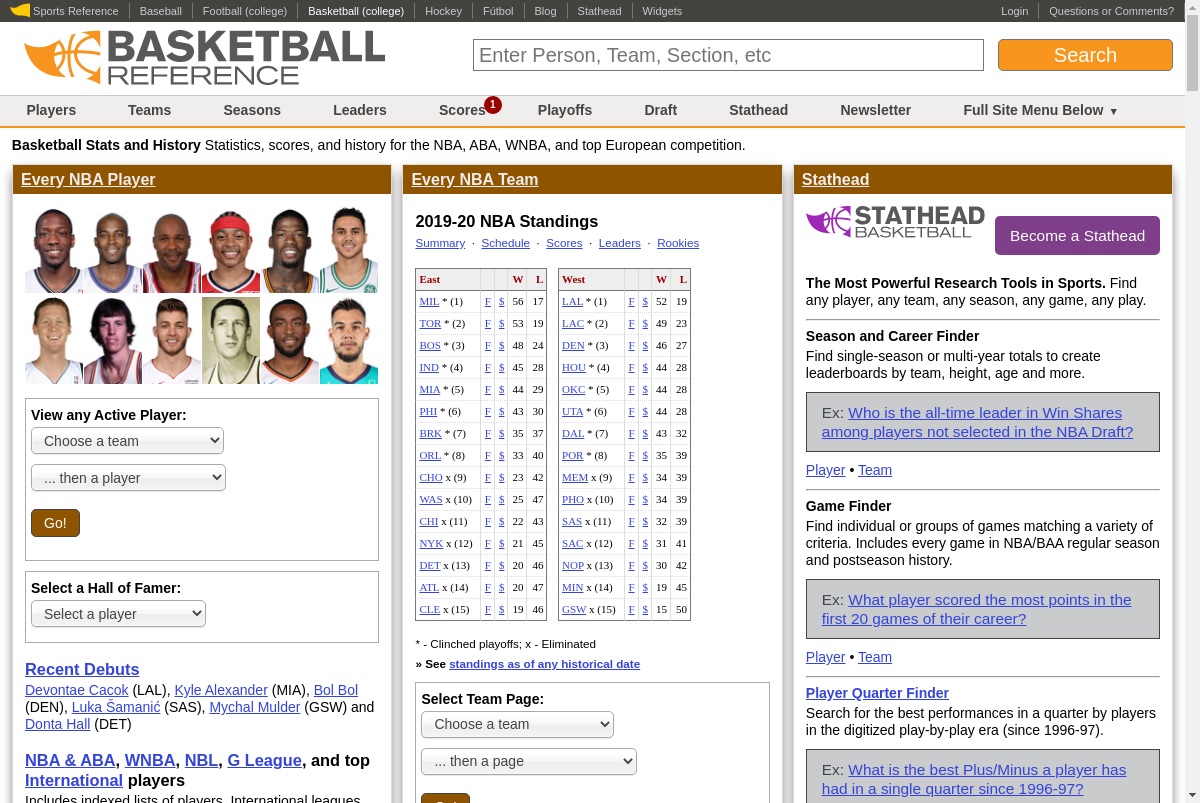The width and height of the screenshot is (1200, 803).
Task: Open the '... then a page' dropdown
Action: [x=529, y=761]
